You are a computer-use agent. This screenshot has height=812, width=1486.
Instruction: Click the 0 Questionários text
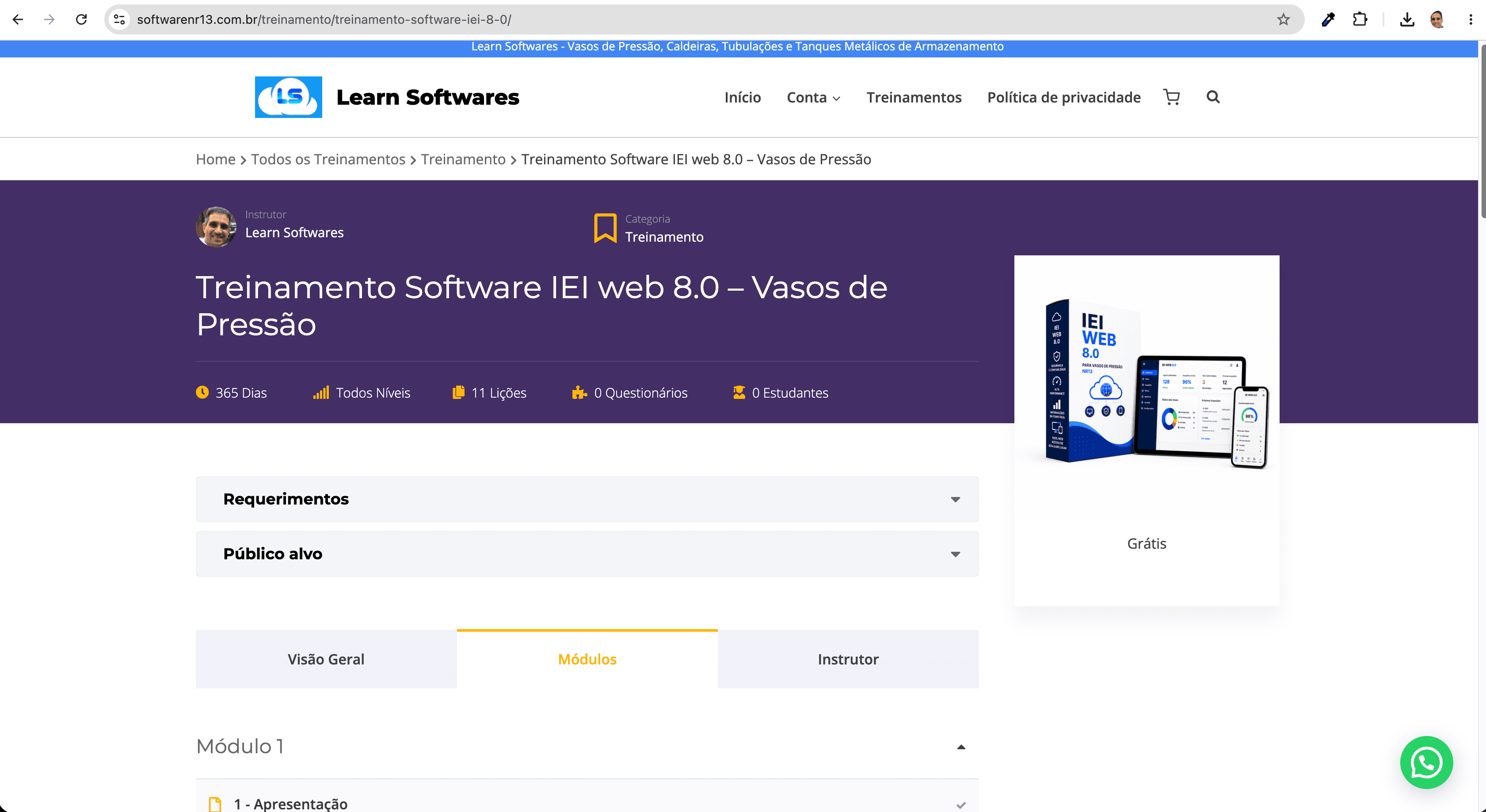(x=641, y=393)
